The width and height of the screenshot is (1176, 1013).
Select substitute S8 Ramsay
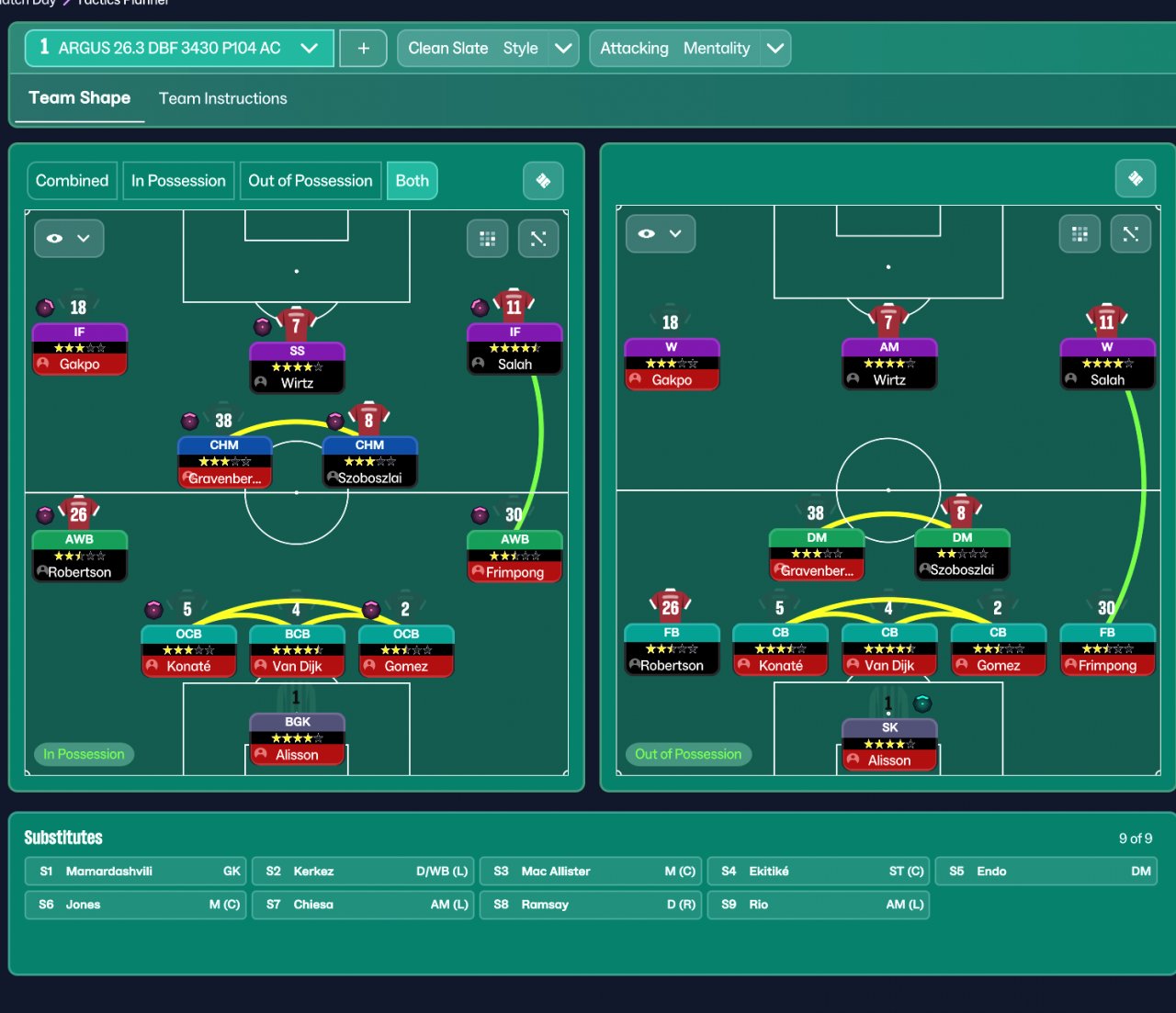tap(591, 905)
